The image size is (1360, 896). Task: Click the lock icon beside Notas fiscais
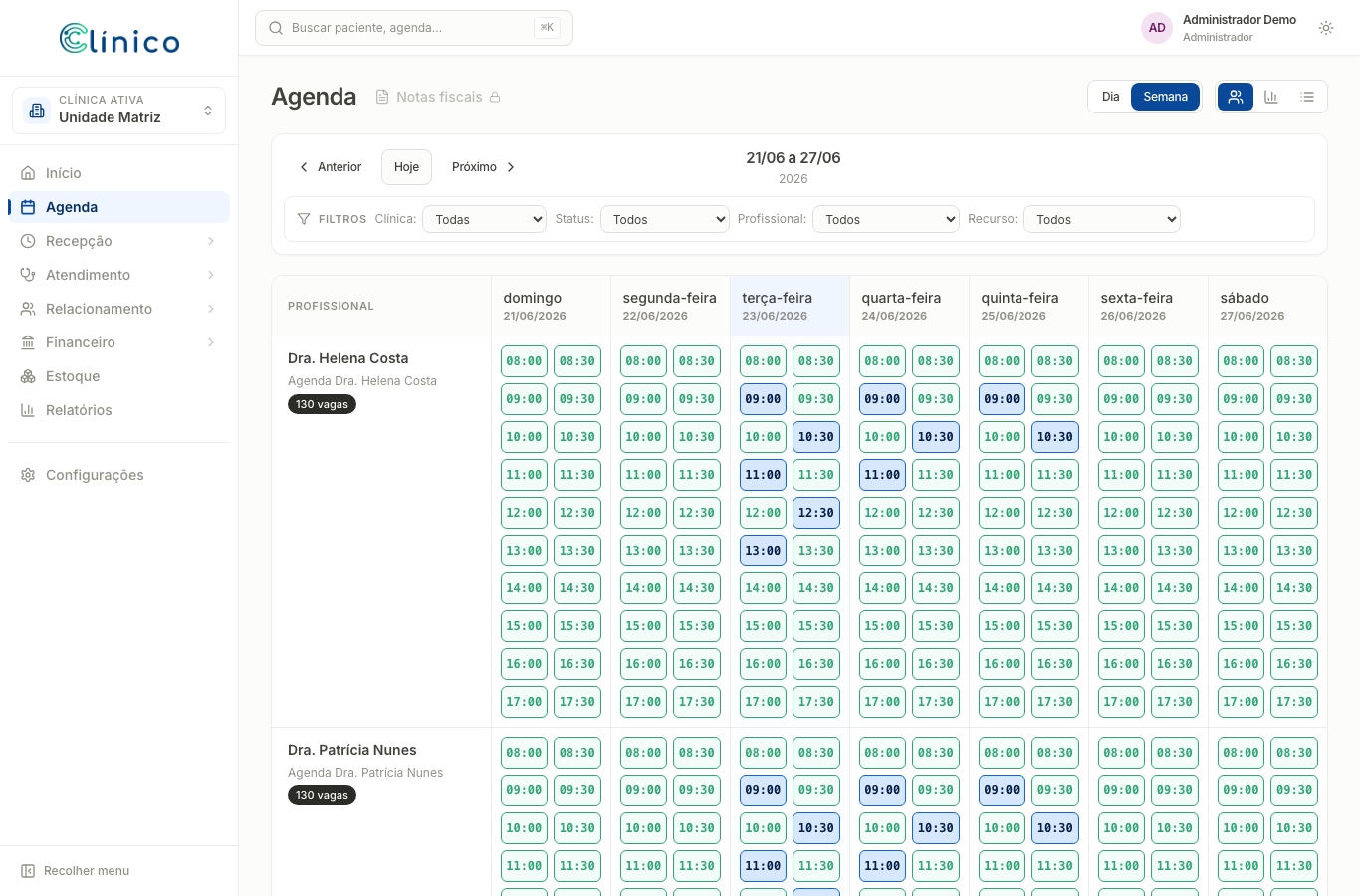tap(495, 97)
